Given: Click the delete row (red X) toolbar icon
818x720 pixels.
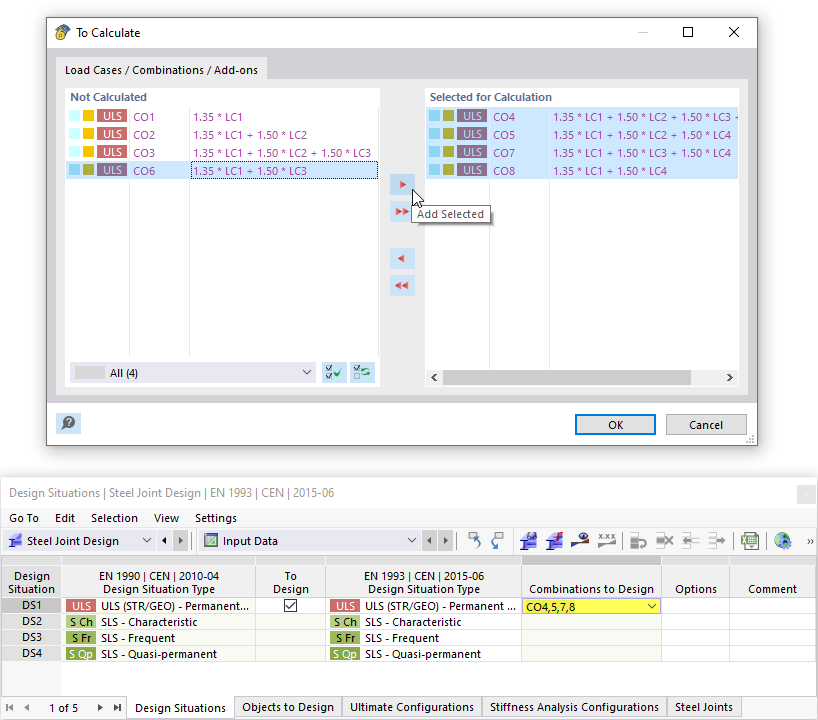Looking at the screenshot, I should point(663,541).
